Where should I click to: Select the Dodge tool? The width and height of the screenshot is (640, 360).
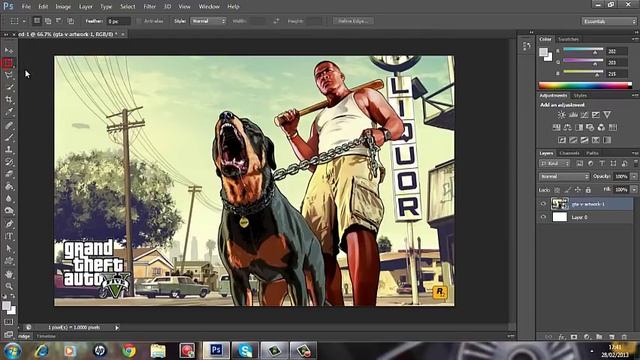pos(9,211)
